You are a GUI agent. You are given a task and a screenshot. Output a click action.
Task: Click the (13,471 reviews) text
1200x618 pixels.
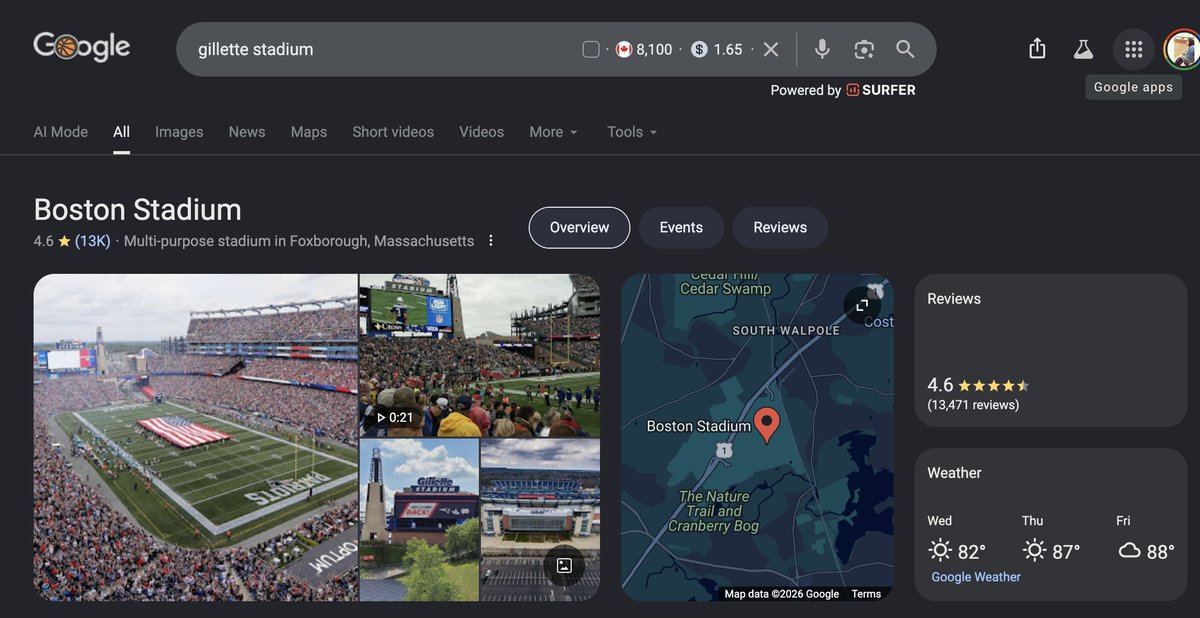pyautogui.click(x=973, y=405)
